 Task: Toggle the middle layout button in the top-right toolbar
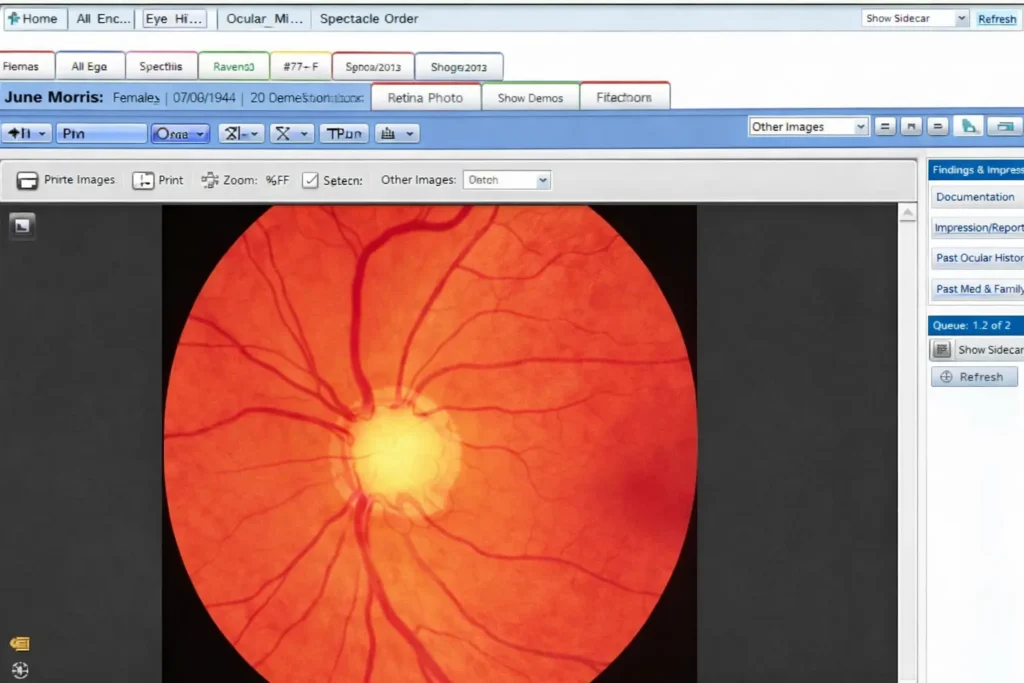pyautogui.click(x=911, y=126)
